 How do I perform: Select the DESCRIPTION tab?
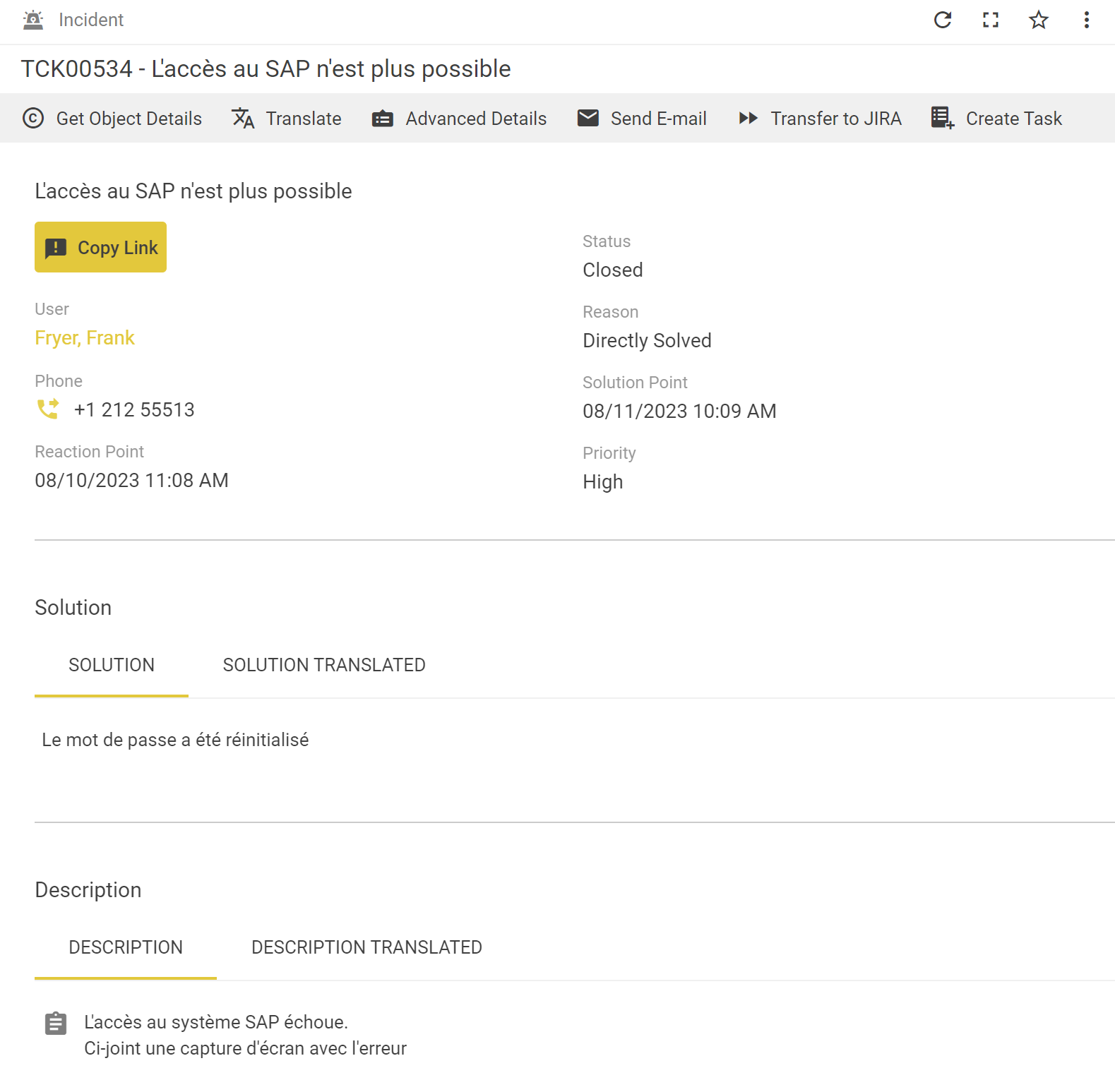(126, 947)
